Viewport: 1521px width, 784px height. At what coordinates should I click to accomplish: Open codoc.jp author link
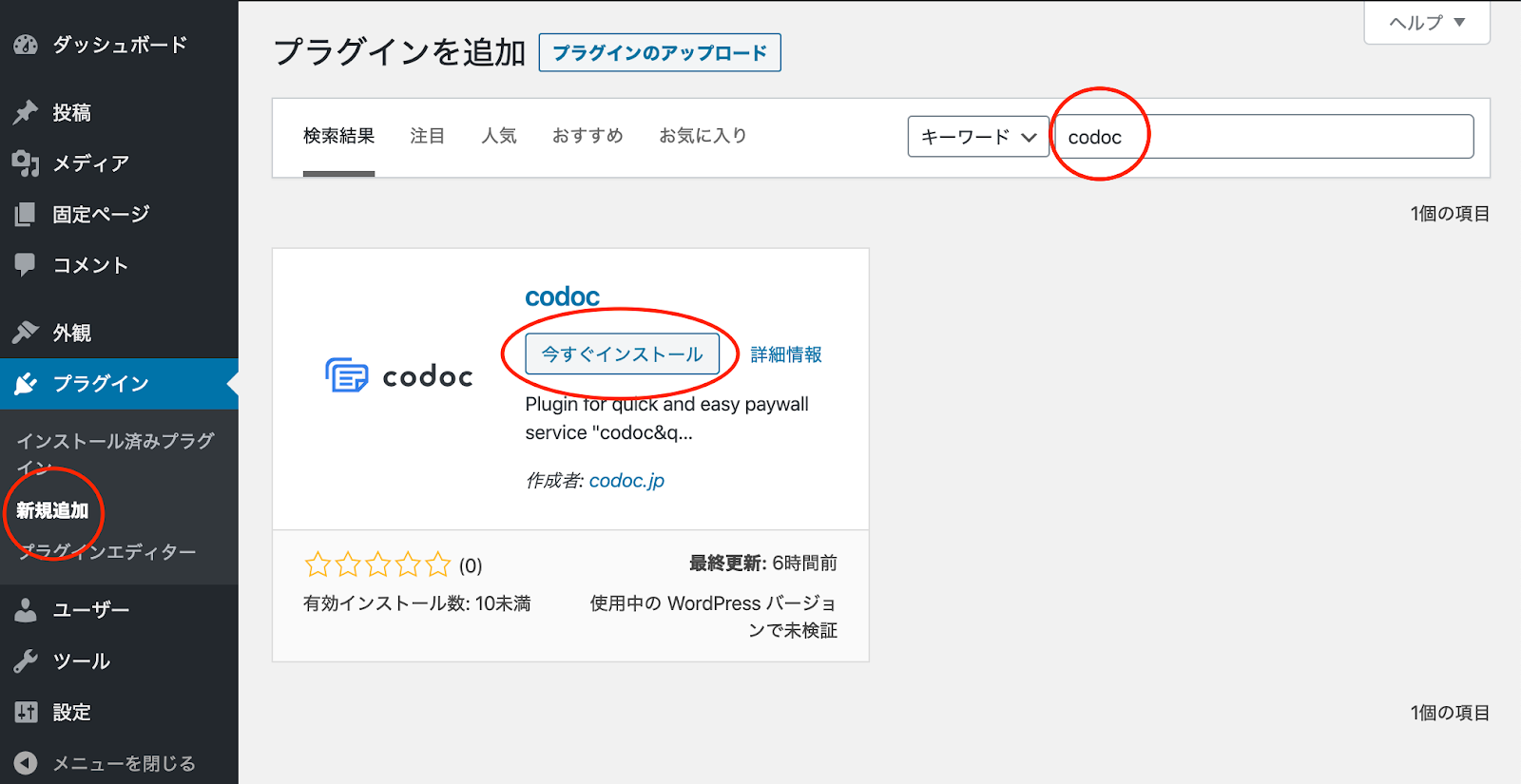(x=626, y=481)
